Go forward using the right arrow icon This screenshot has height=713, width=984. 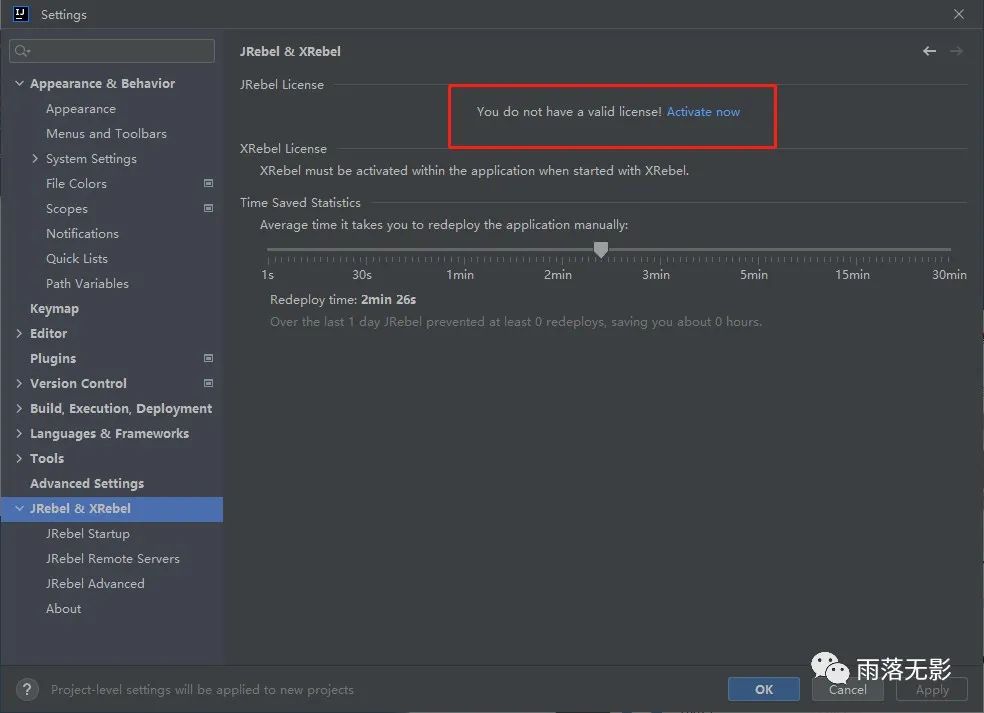point(956,51)
